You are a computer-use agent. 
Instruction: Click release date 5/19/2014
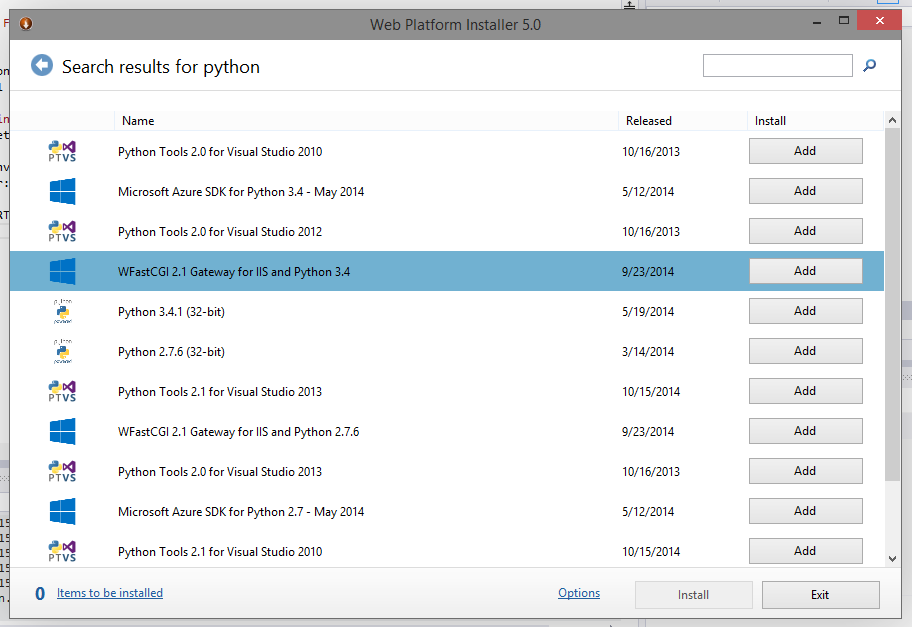(648, 312)
